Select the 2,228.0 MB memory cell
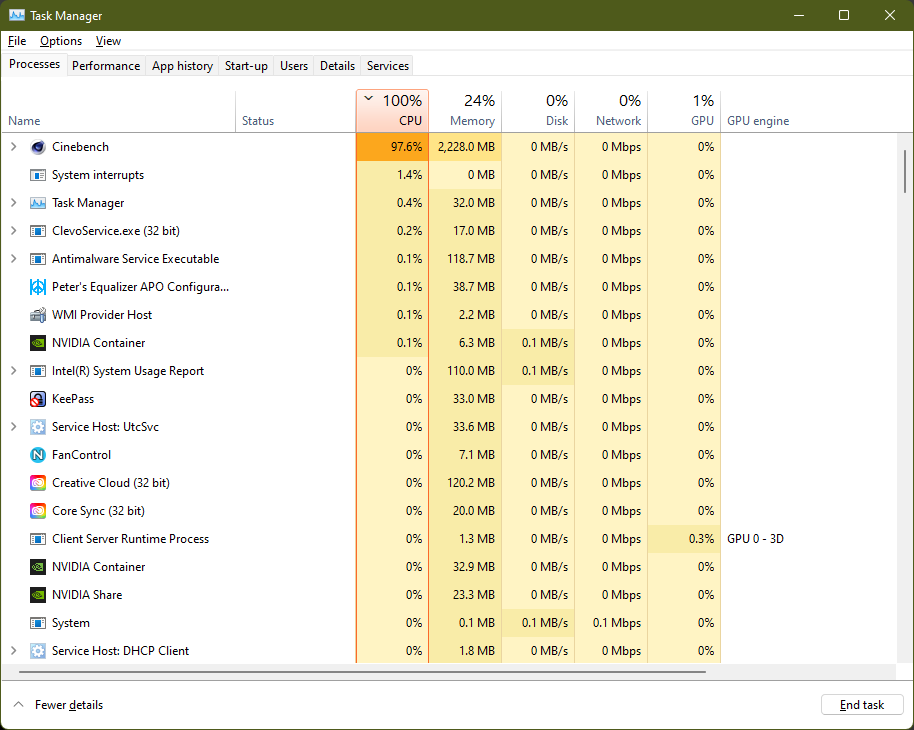 pos(465,147)
